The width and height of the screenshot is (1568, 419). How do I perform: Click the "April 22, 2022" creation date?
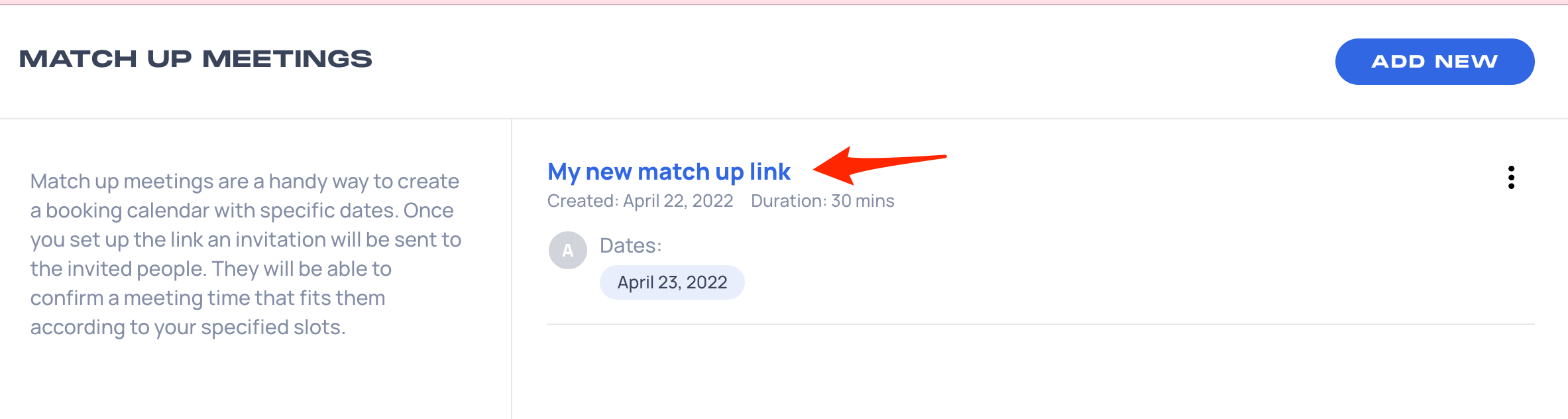(x=678, y=201)
